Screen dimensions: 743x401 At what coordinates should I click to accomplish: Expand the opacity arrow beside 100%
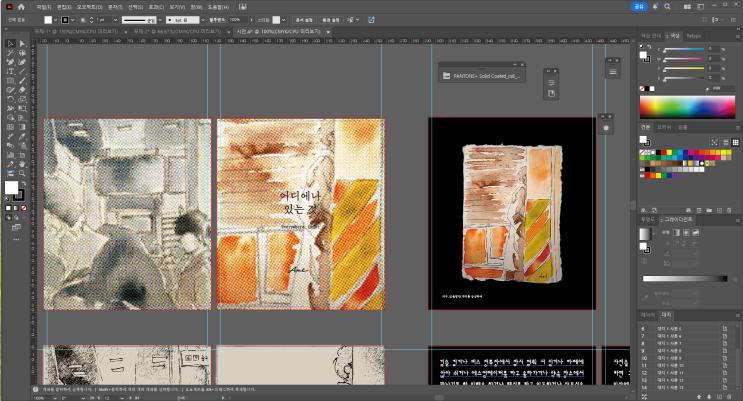click(251, 20)
